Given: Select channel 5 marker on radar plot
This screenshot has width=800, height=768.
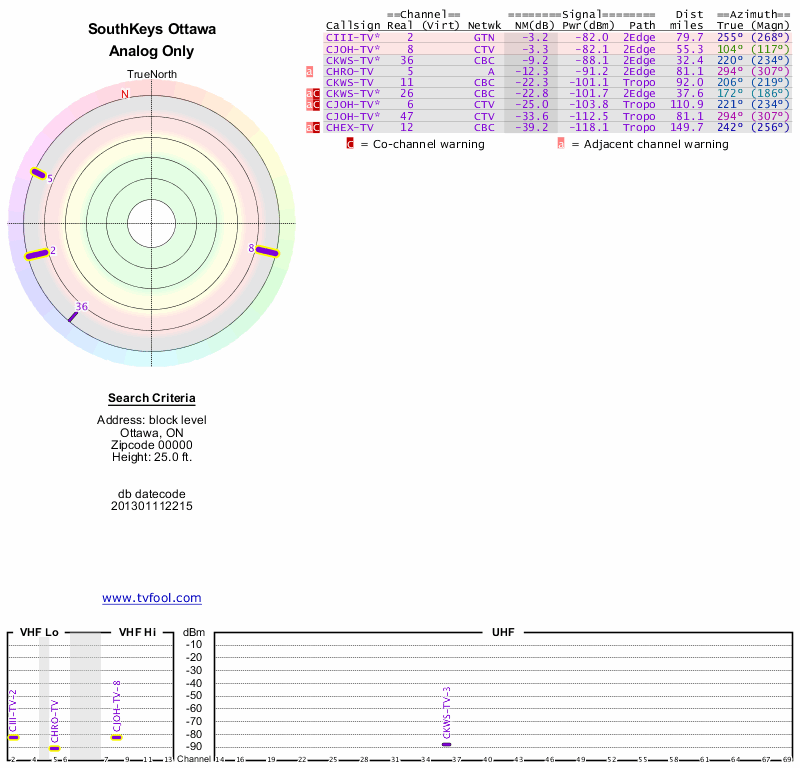Looking at the screenshot, I should (x=38, y=174).
